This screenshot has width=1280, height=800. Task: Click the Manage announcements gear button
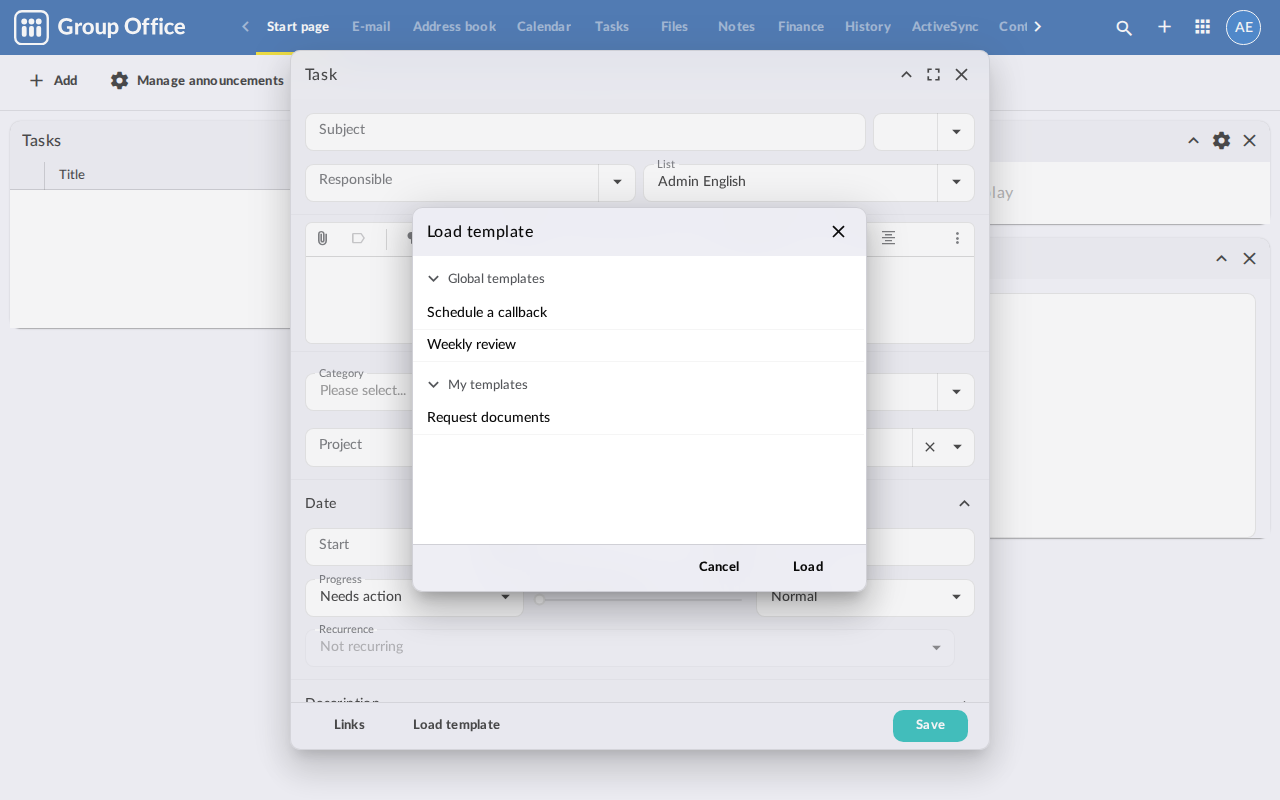pos(197,81)
